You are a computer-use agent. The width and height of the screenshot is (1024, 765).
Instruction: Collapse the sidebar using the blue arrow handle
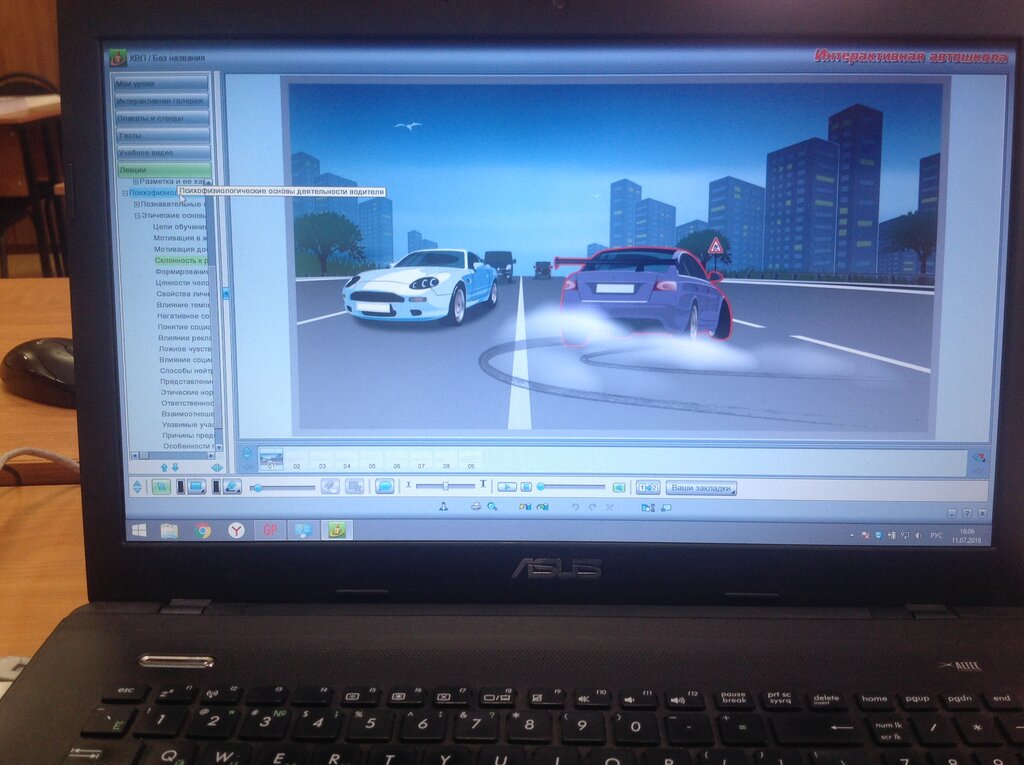coord(226,294)
